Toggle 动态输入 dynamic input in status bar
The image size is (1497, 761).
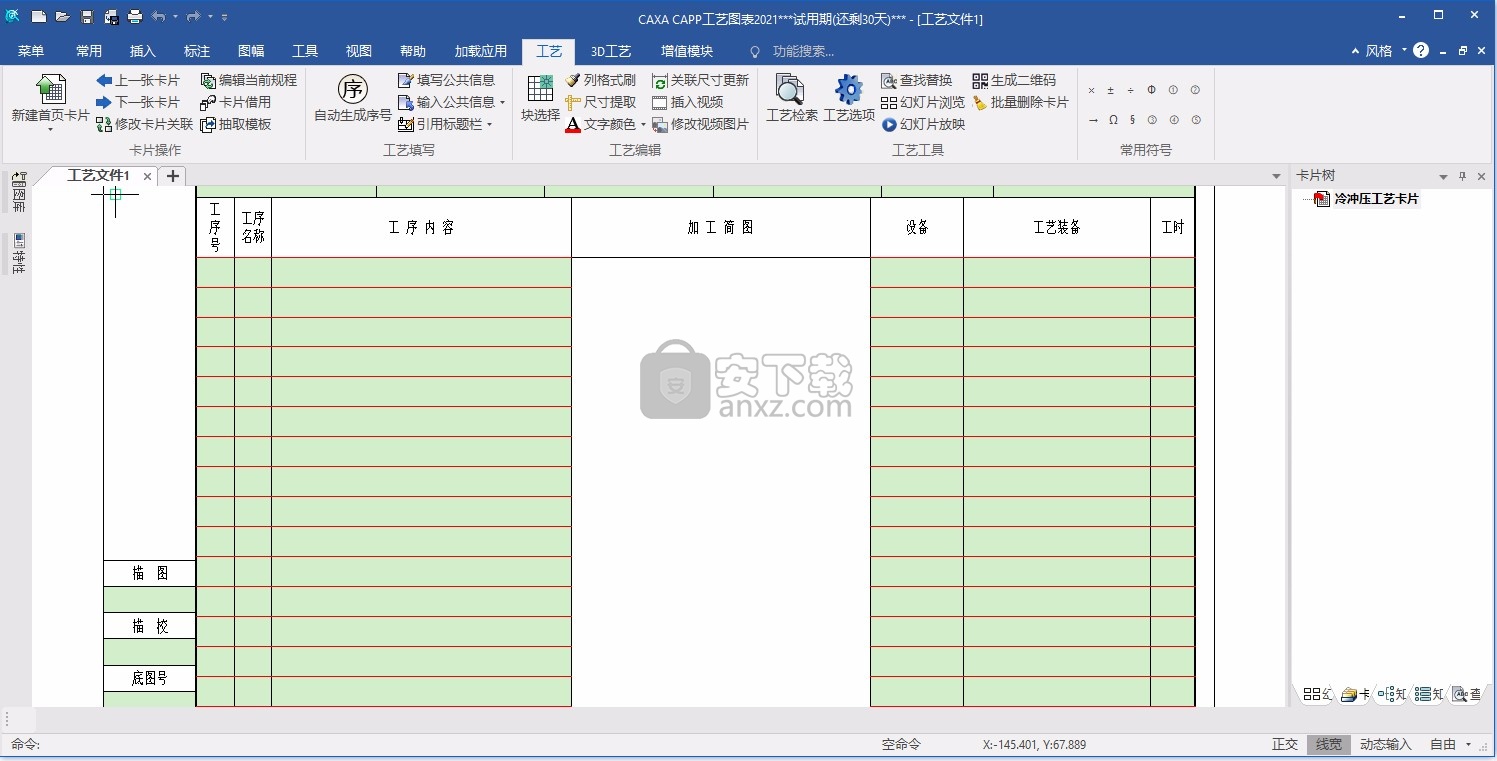tap(1385, 744)
